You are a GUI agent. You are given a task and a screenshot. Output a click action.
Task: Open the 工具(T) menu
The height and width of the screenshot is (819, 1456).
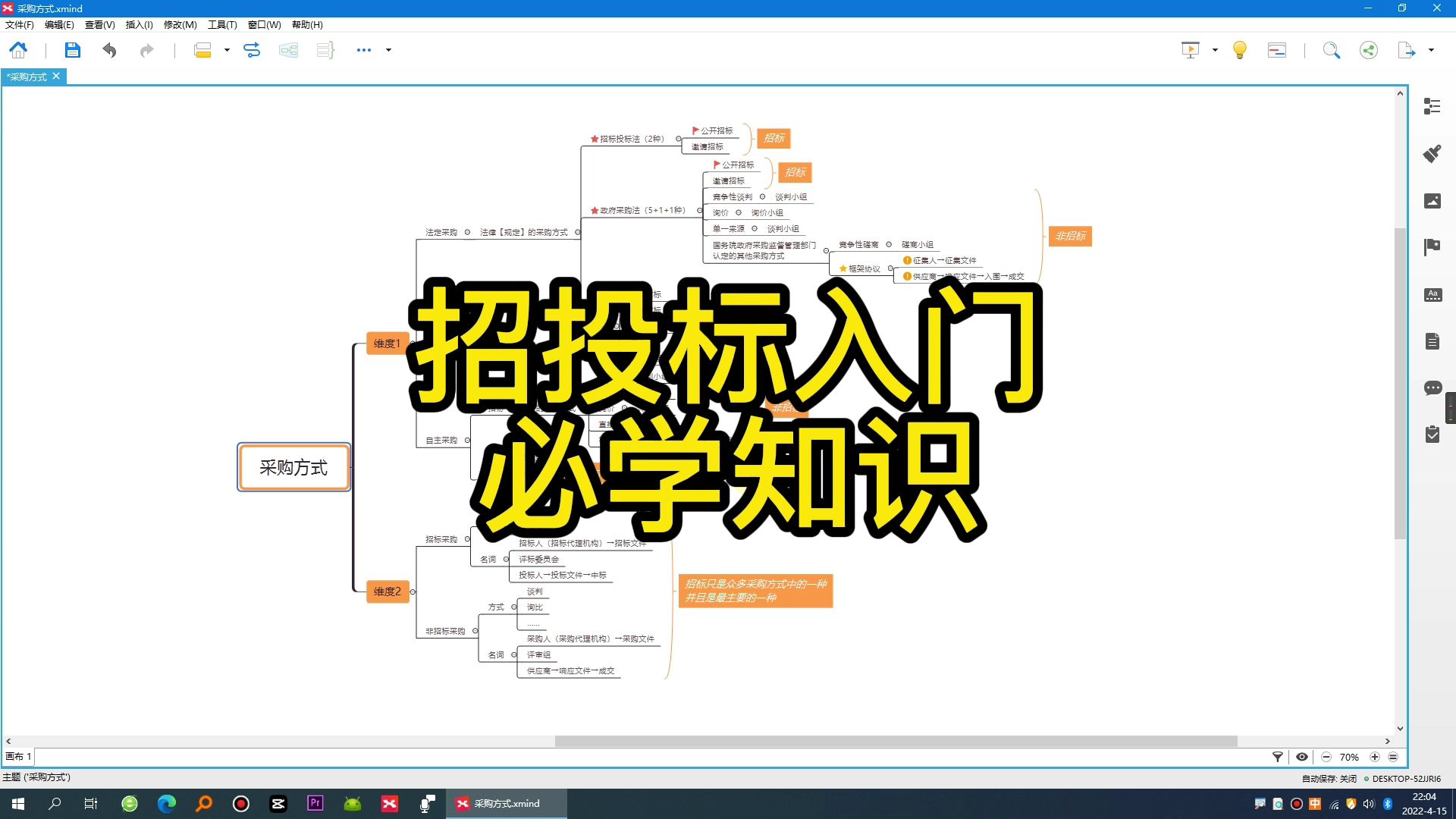pyautogui.click(x=222, y=24)
